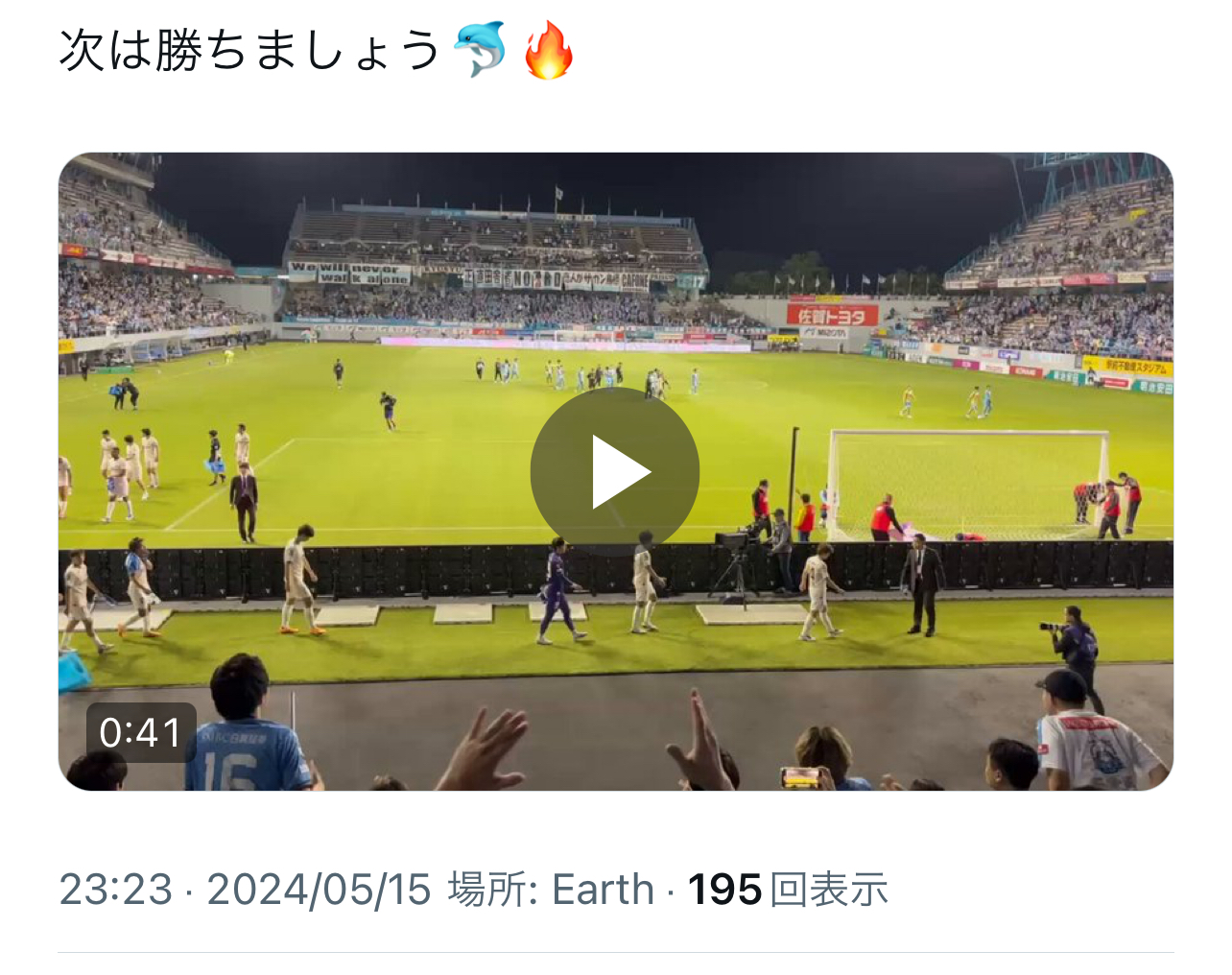Click the 0:41 duration badge
This screenshot has width=1232, height=975.
click(141, 732)
